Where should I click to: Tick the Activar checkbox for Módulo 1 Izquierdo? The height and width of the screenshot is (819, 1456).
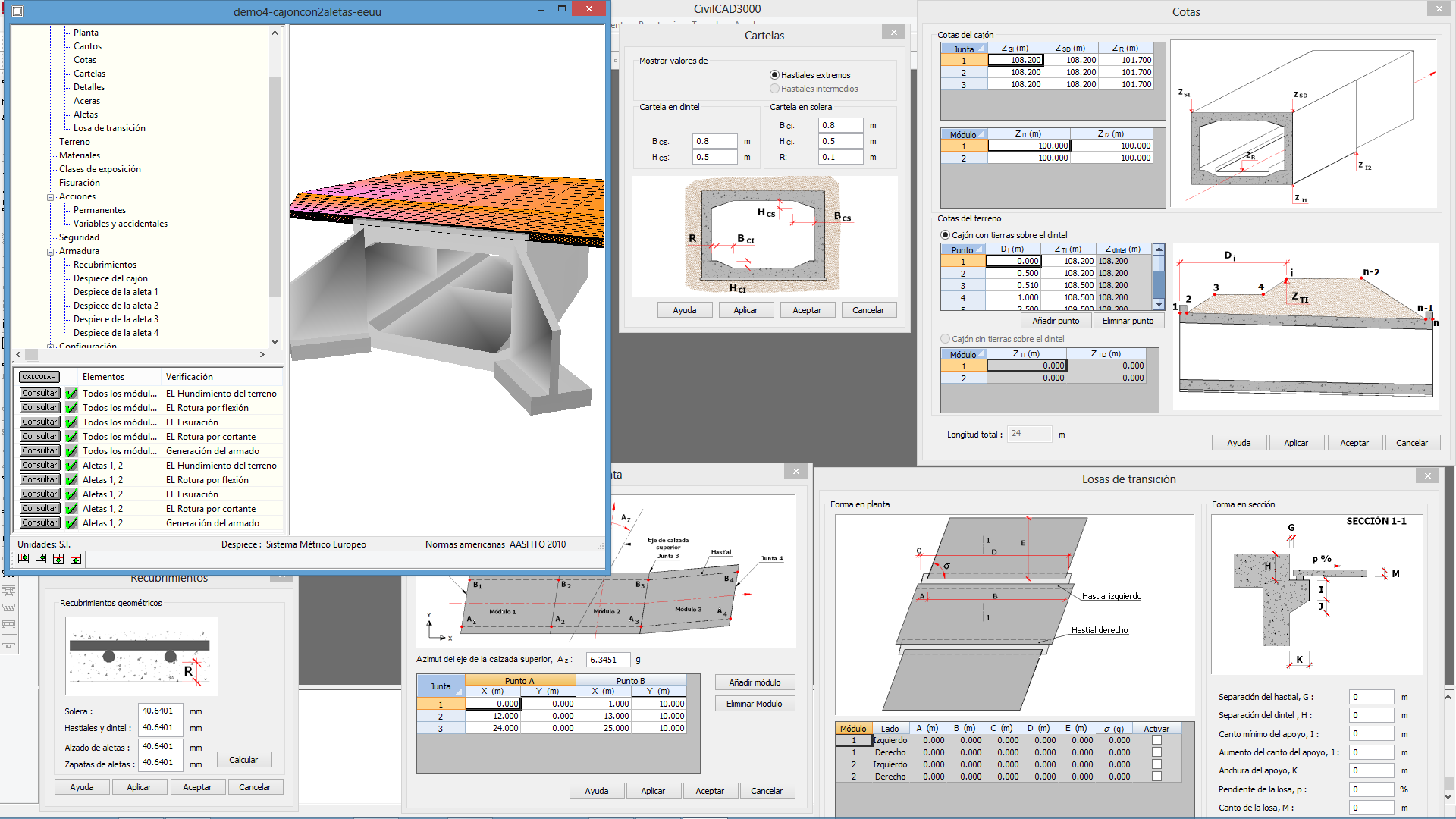pos(1156,740)
